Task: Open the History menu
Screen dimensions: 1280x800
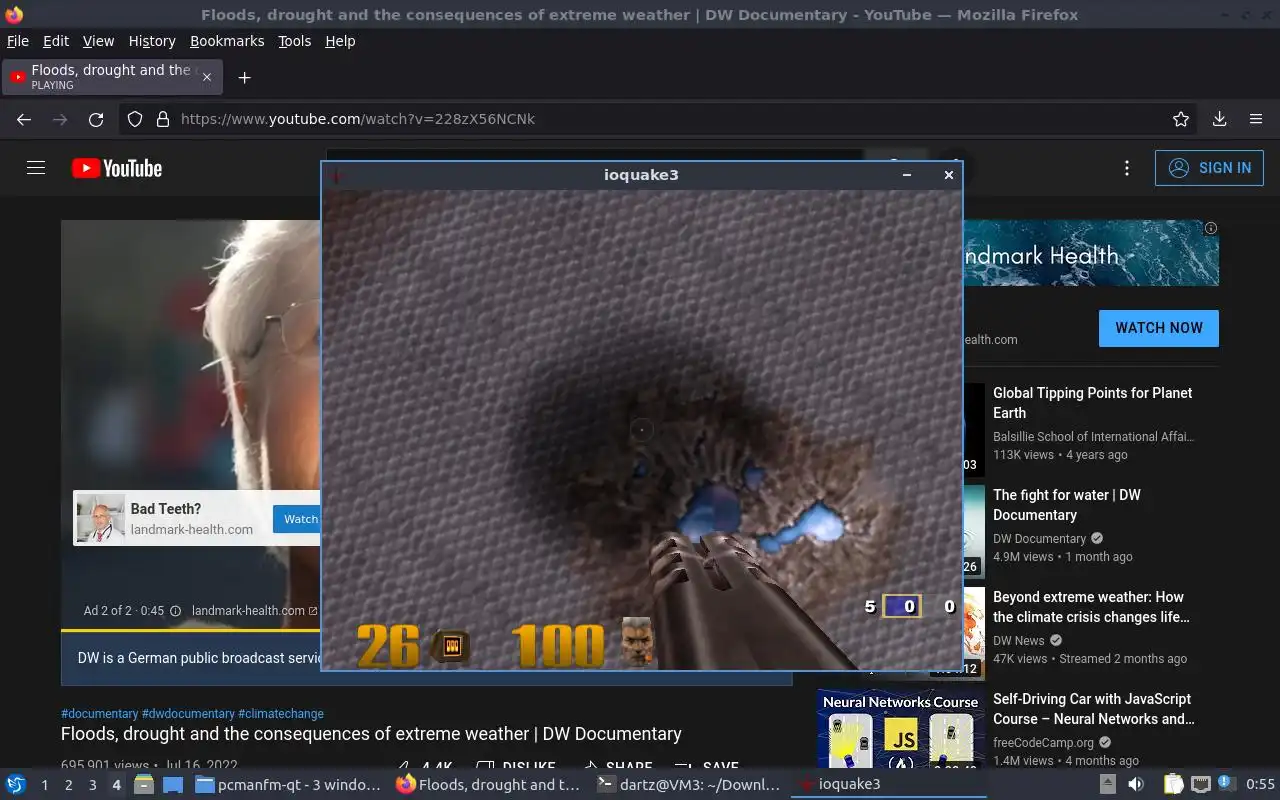Action: click(152, 41)
